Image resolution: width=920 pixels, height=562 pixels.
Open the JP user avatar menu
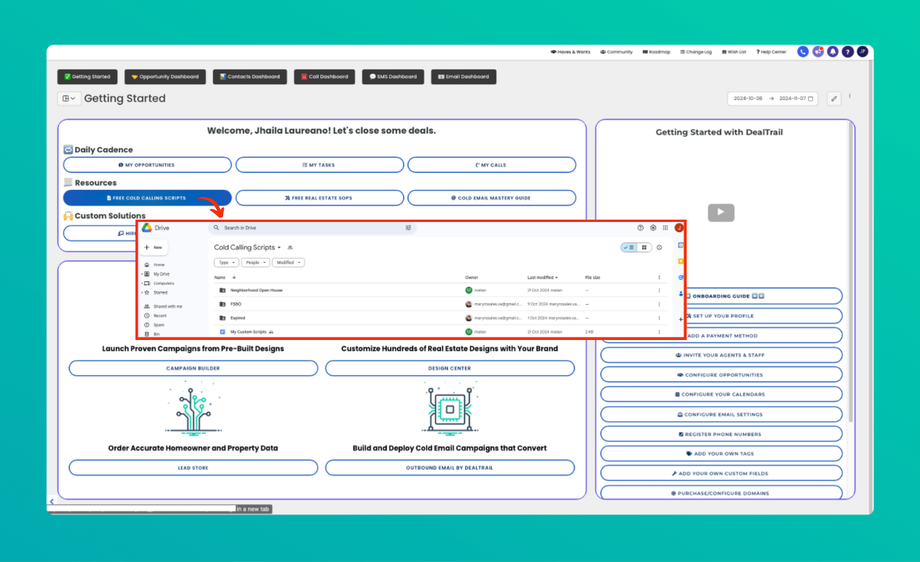[x=862, y=52]
